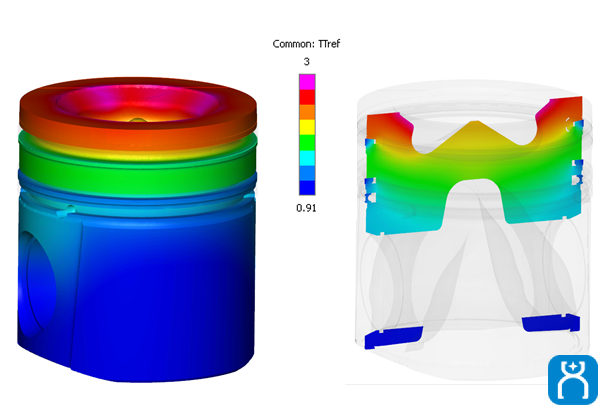
Task: Click the legend minimum value 0.91
Action: click(306, 208)
